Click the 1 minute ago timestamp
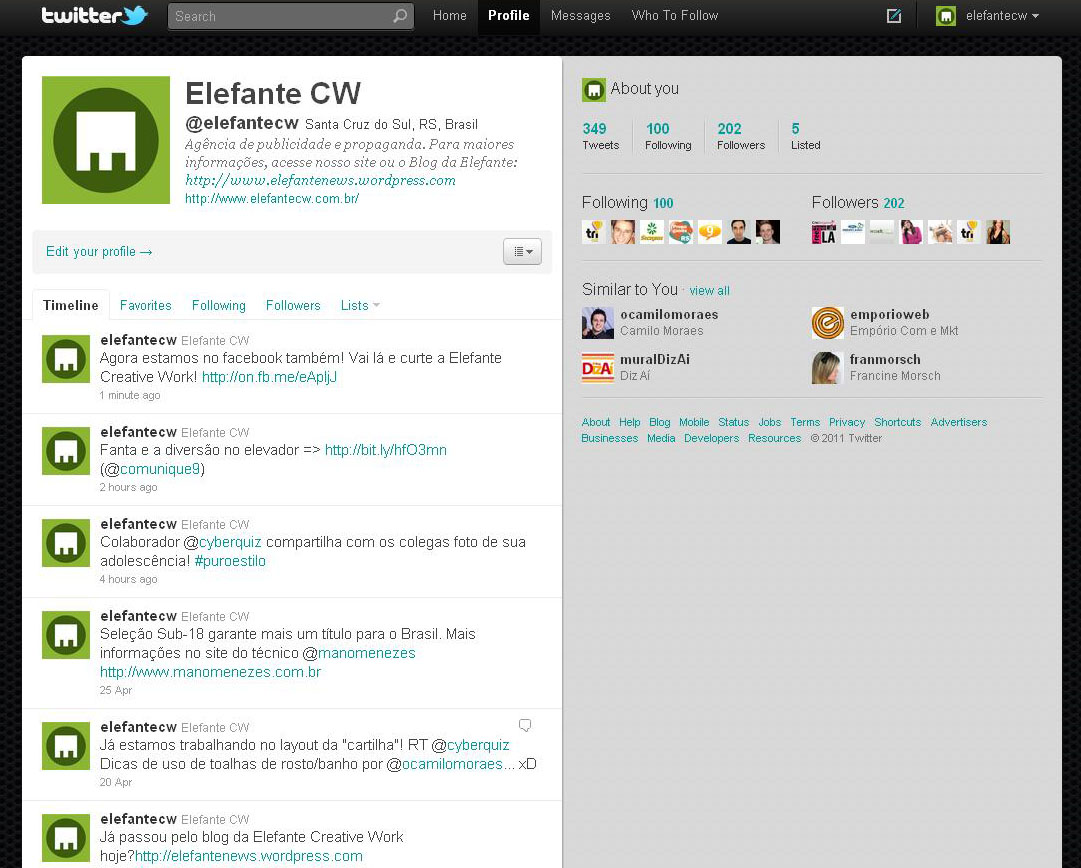 pos(130,395)
